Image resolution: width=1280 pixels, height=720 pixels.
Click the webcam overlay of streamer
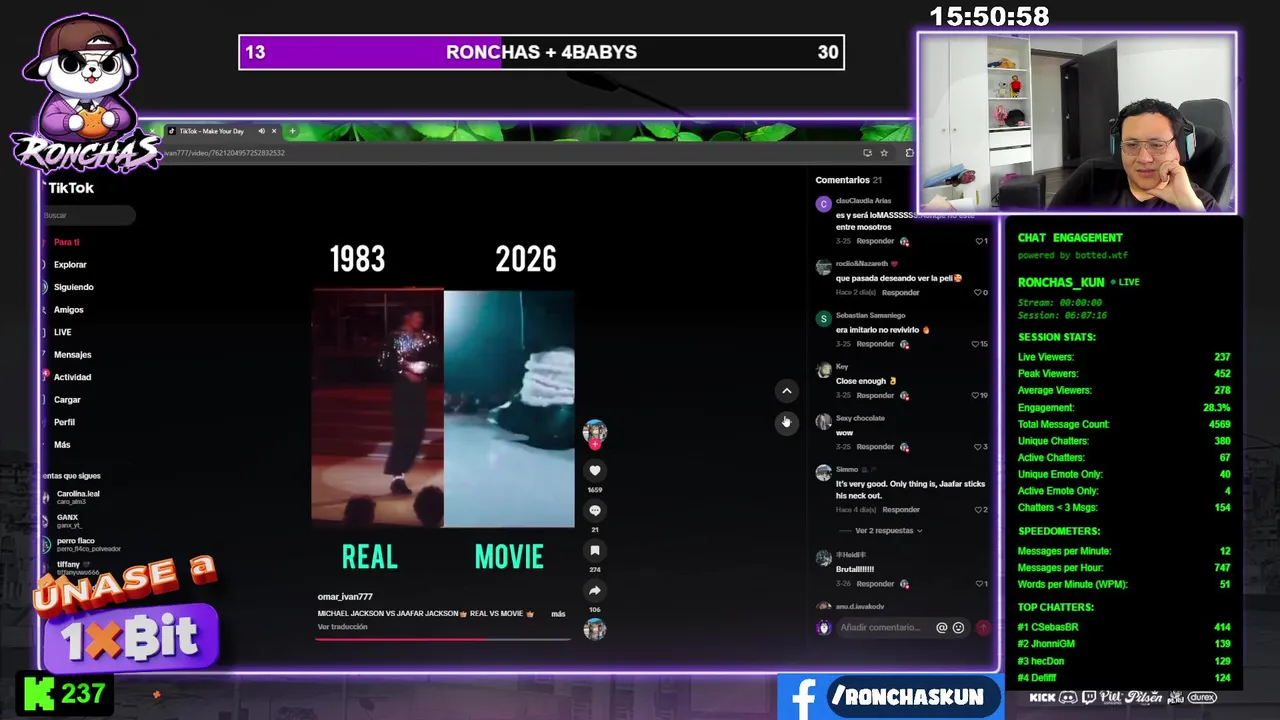[x=1077, y=122]
